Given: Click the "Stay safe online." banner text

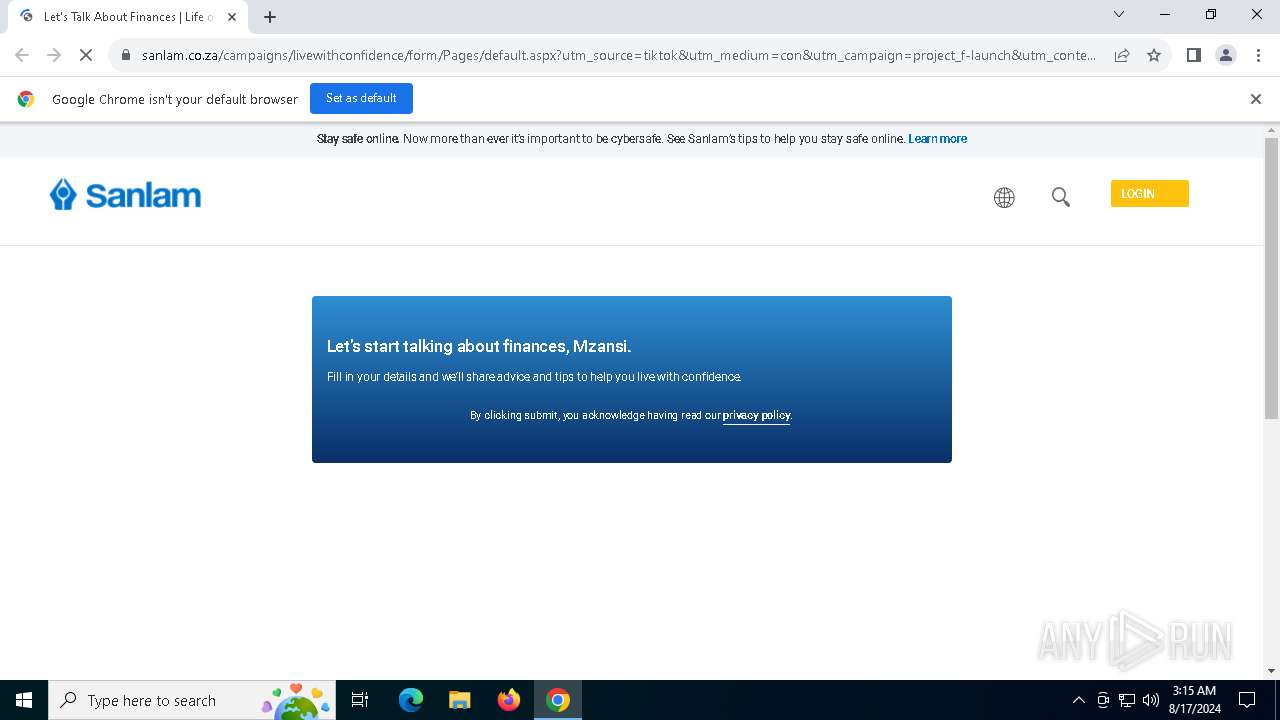Looking at the screenshot, I should 358,139.
